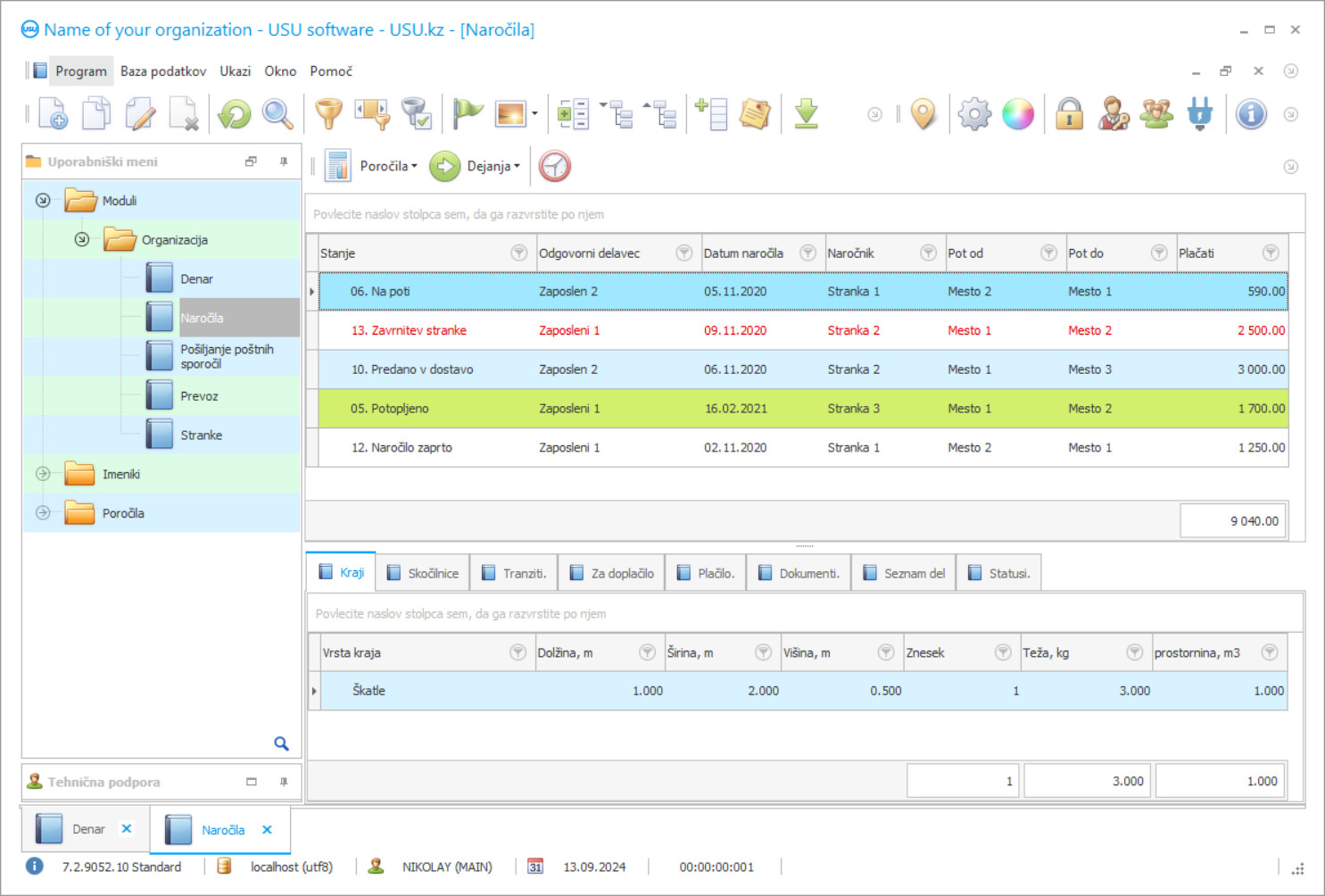
Task: Expand the Imeniki folder
Action: tap(43, 474)
